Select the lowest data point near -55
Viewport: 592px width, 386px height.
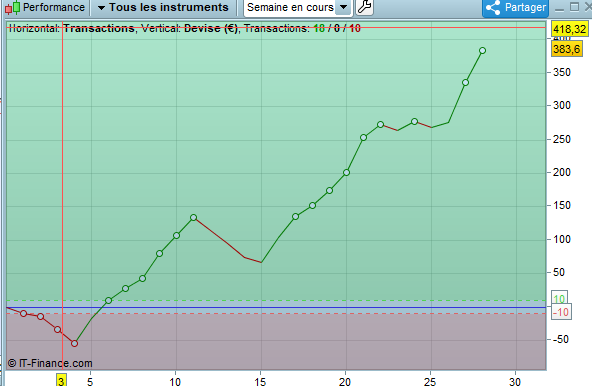pos(74,343)
